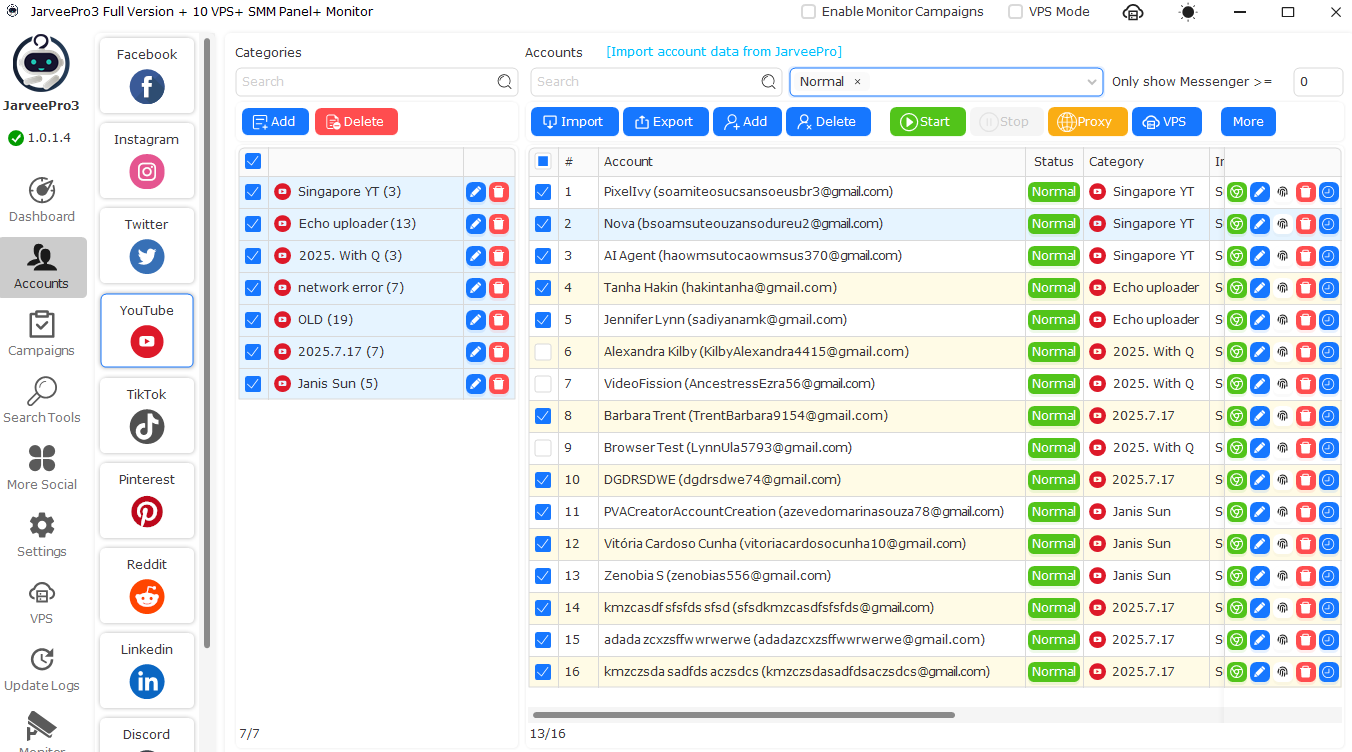The width and height of the screenshot is (1352, 752).
Task: Click the Only show Messenger value field
Action: pos(1317,82)
